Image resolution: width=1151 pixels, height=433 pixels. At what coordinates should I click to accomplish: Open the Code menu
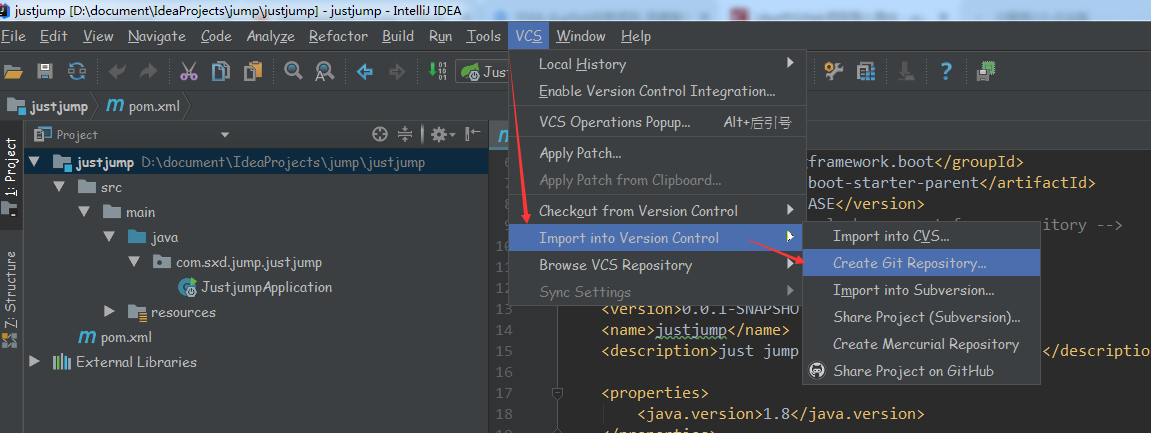click(216, 36)
